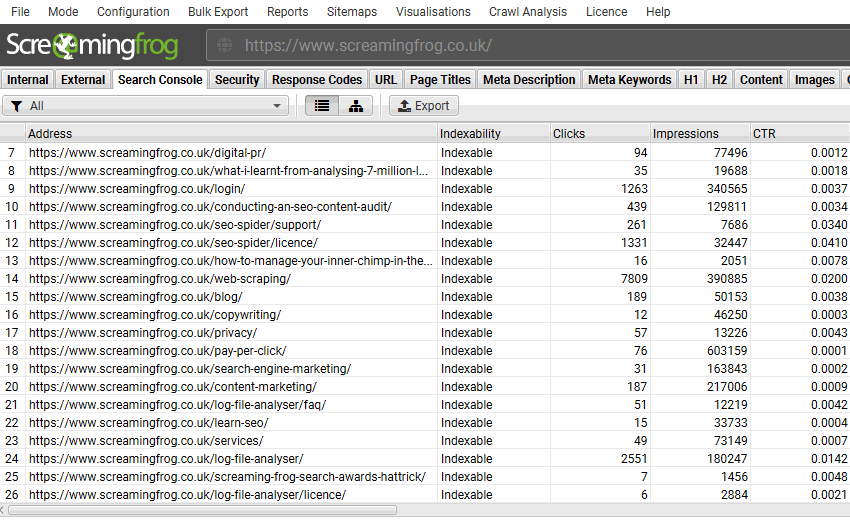The image size is (850, 520).
Task: Sort by the Clicks column header
Action: (x=600, y=133)
